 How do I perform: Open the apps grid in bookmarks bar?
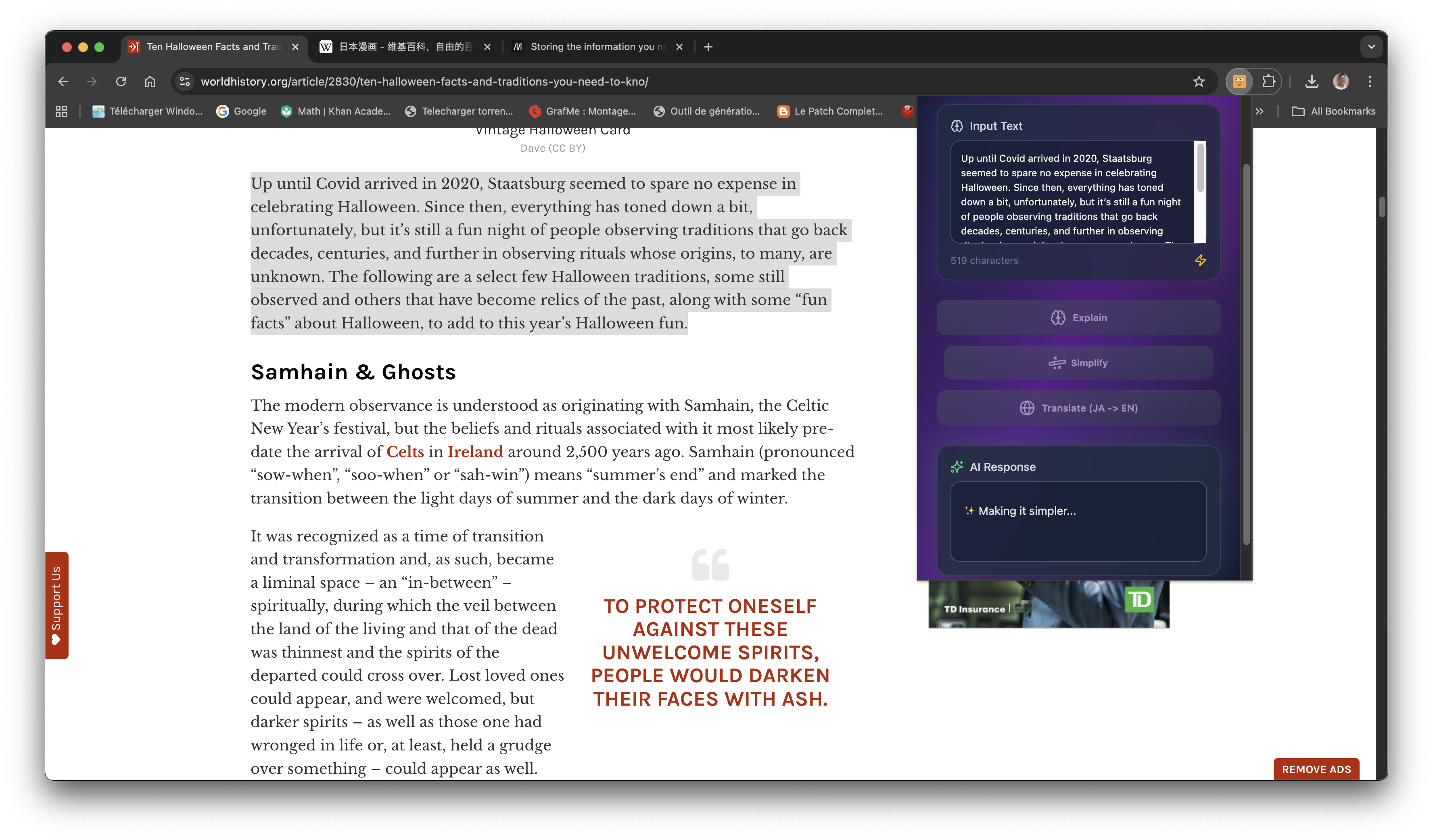[61, 111]
